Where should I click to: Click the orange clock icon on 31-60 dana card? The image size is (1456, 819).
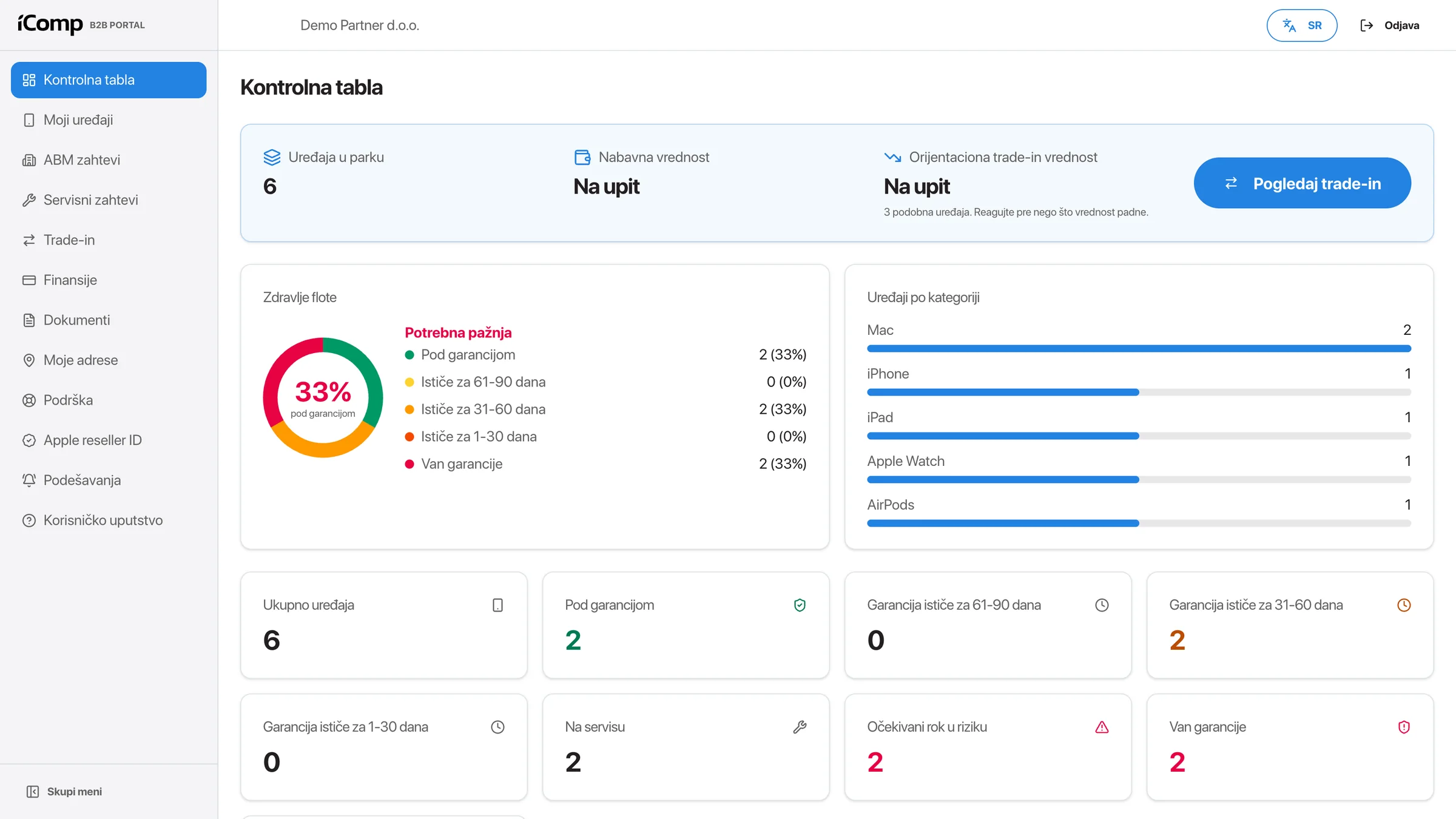click(x=1404, y=605)
